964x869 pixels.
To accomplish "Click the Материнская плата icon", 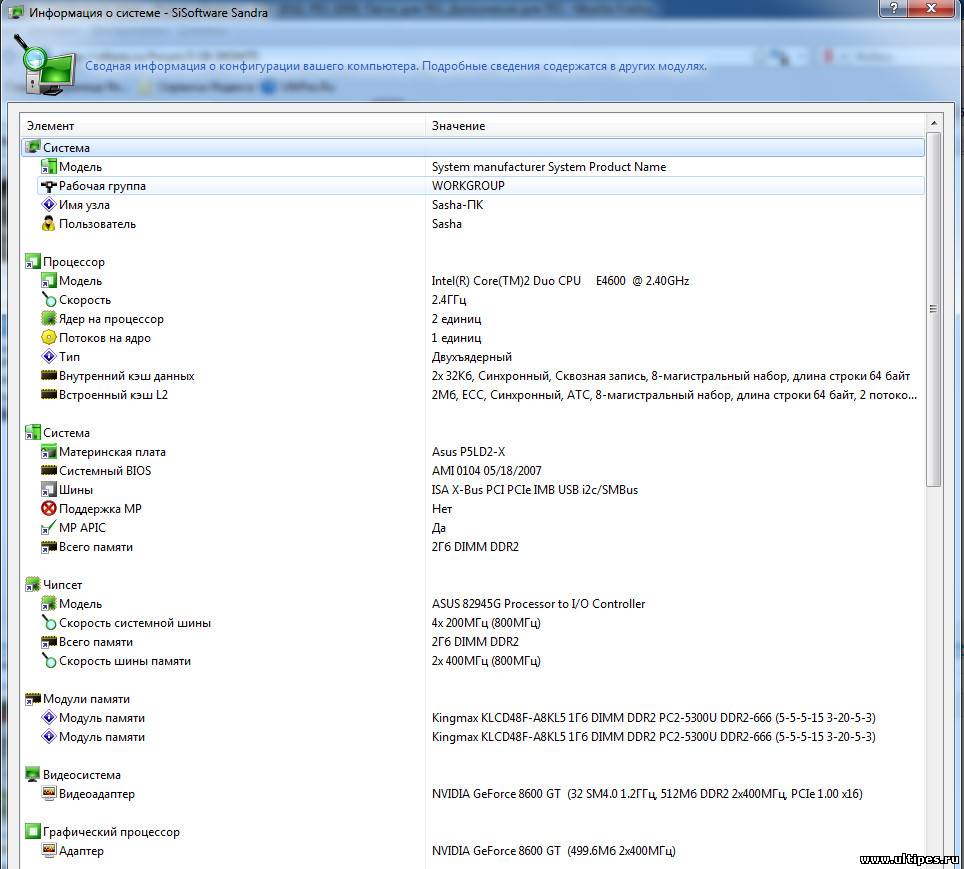I will pyautogui.click(x=48, y=452).
